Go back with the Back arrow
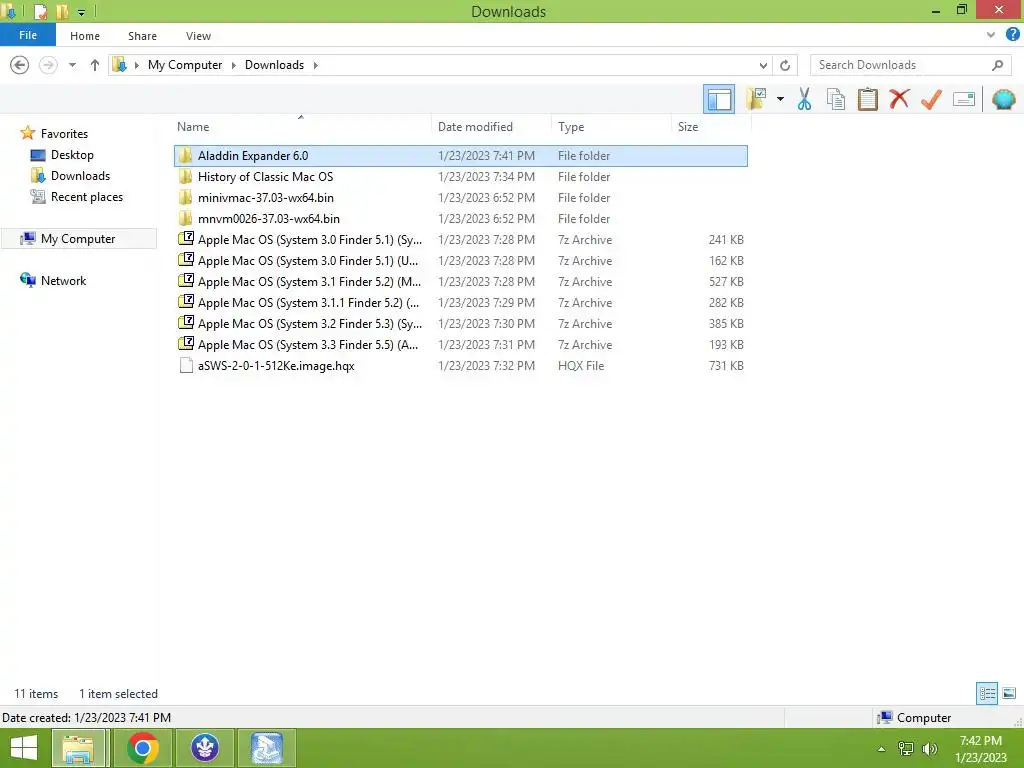 pyautogui.click(x=20, y=65)
